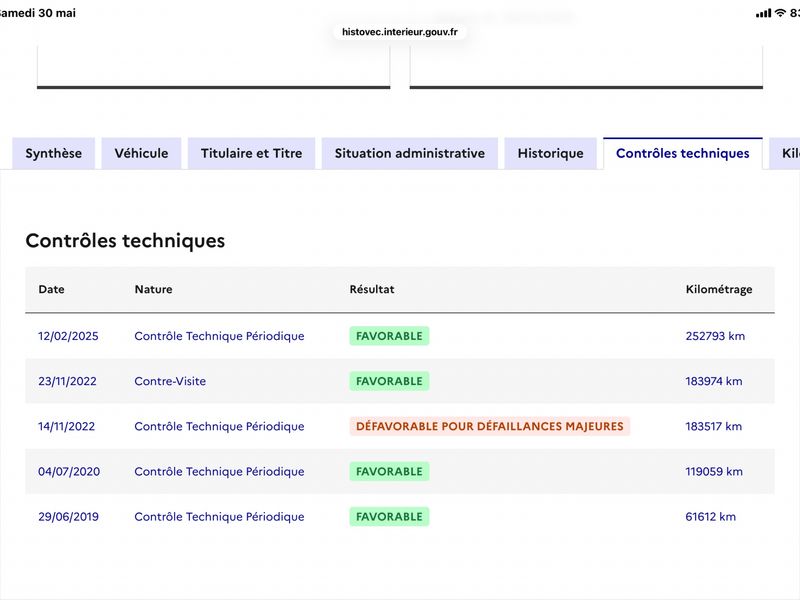This screenshot has width=800, height=600.
Task: Tap the Wi-Fi status icon
Action: point(780,13)
